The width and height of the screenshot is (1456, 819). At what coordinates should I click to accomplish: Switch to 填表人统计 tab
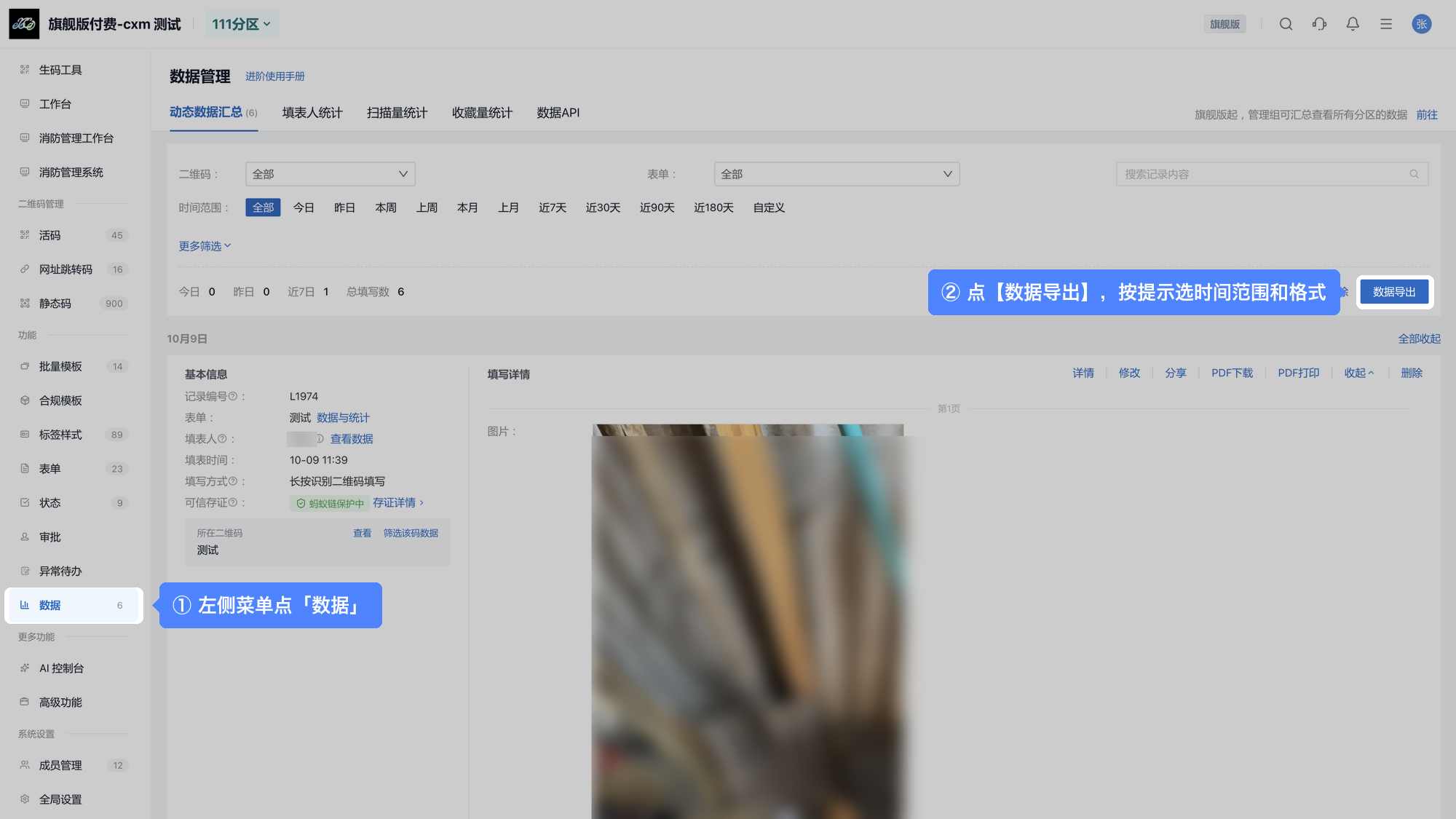(312, 113)
